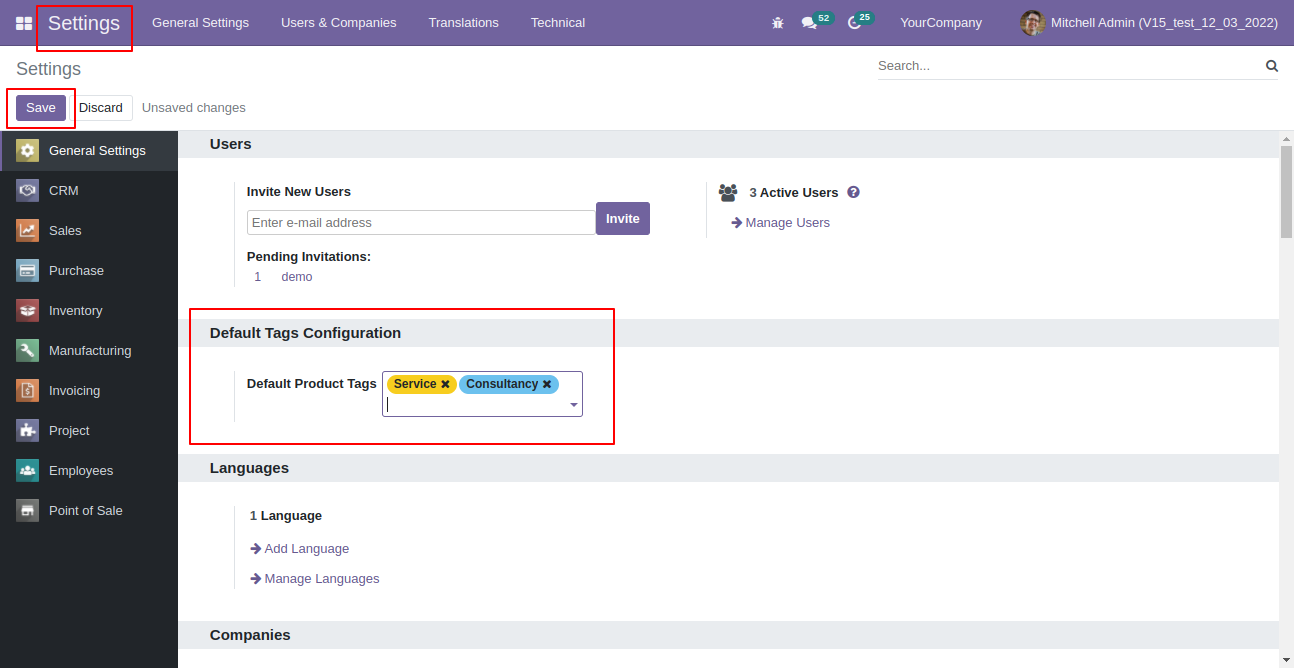The image size is (1294, 668).
Task: Open the Translations menu
Action: pos(464,22)
